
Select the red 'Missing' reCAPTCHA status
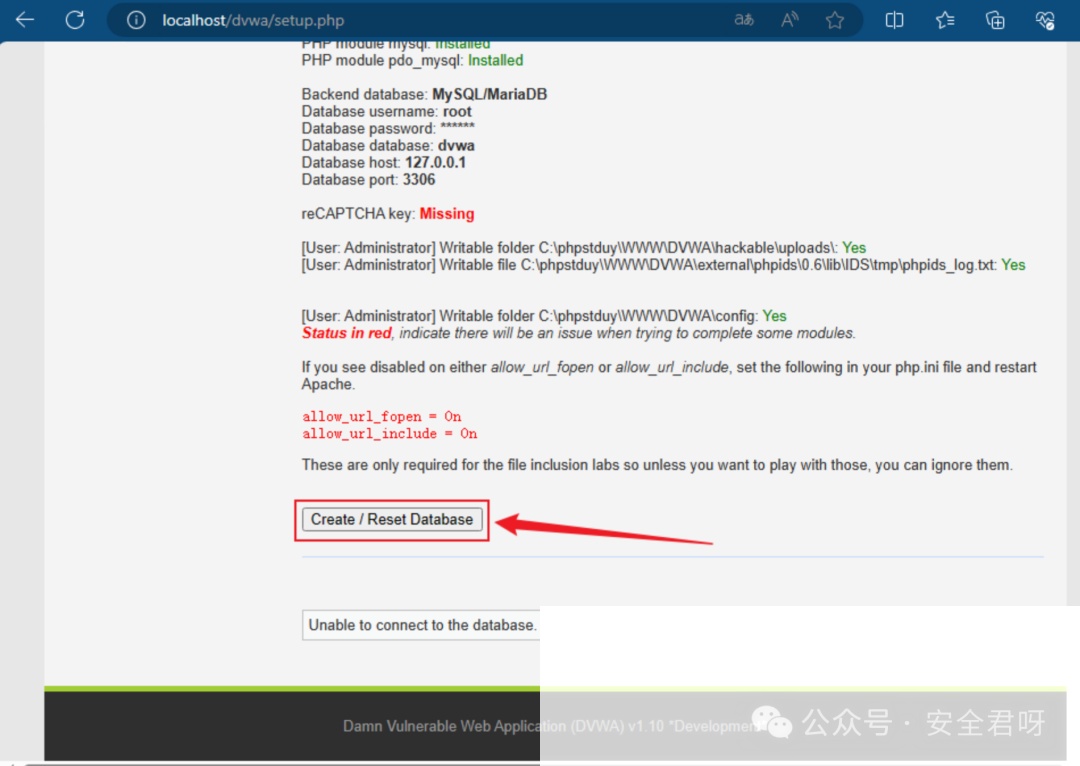point(446,214)
